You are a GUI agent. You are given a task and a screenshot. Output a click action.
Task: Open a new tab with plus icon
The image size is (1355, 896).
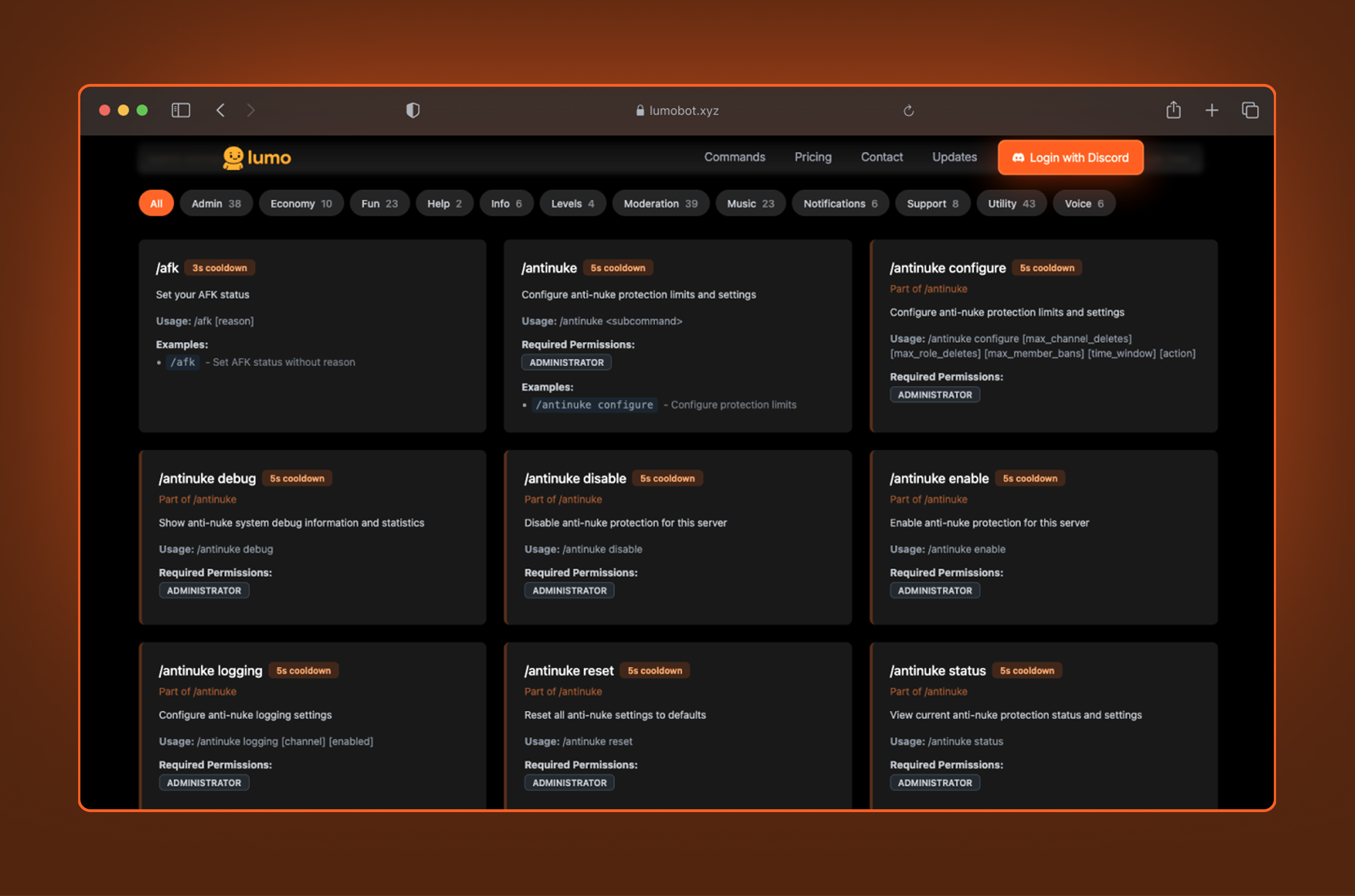tap(1211, 110)
